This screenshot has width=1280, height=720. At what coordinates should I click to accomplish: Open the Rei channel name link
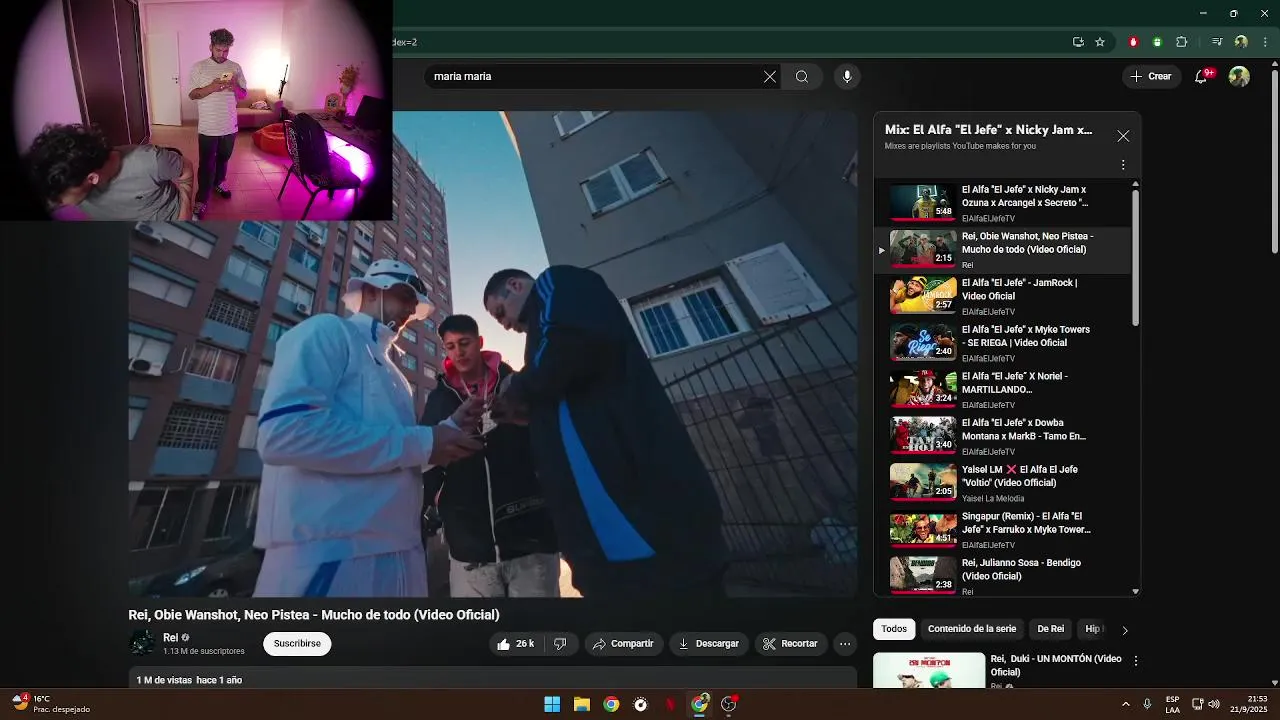point(170,637)
